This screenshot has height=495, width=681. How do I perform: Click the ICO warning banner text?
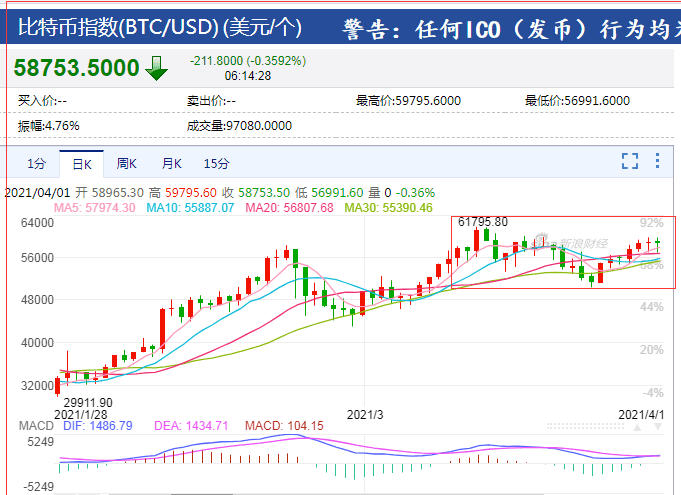(511, 30)
